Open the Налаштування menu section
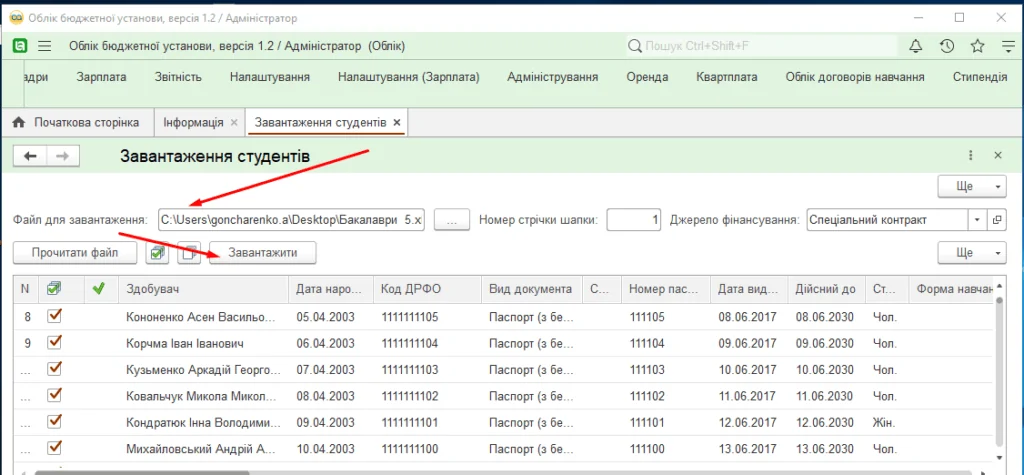Viewport: 1024px width, 475px height. click(270, 77)
